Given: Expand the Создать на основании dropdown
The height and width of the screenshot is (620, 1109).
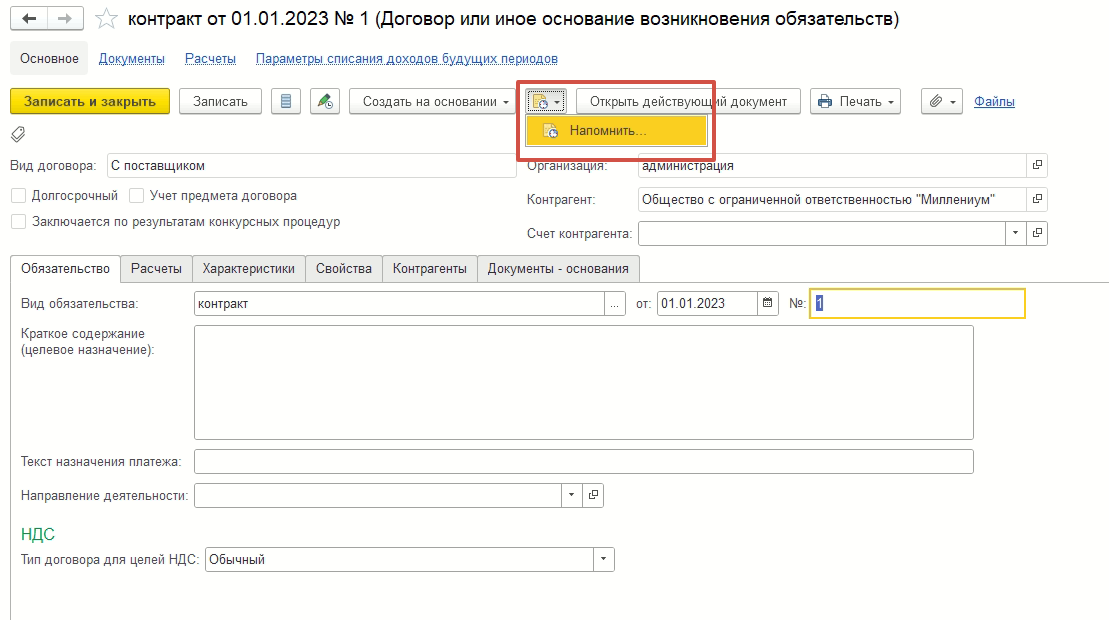Looking at the screenshot, I should 432,101.
